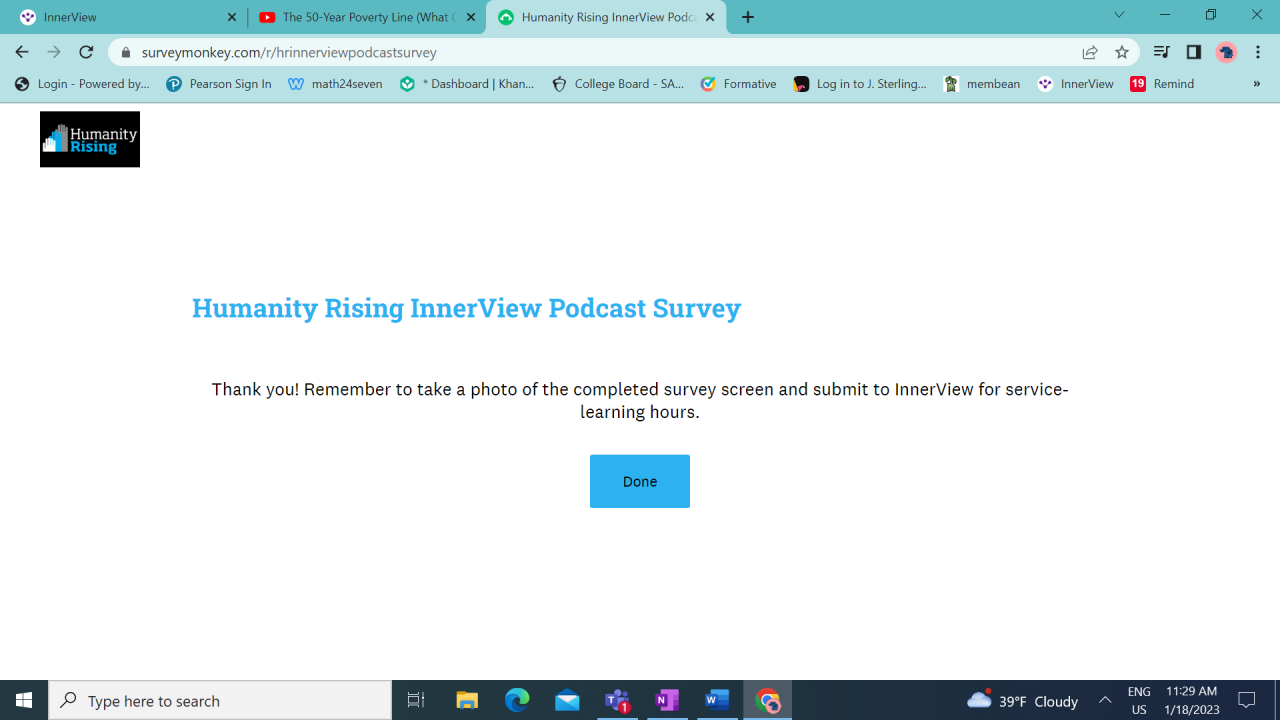Screen dimensions: 1280x720
Task: Switch to the 50-Year Poverty Line YouTube tab
Action: point(365,17)
